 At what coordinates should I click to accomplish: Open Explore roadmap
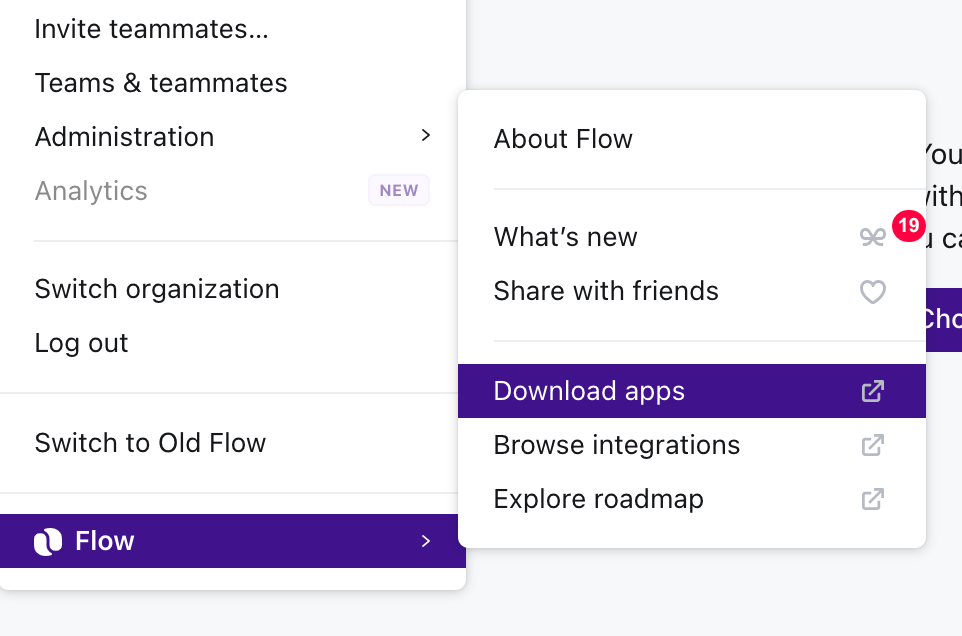[691, 499]
